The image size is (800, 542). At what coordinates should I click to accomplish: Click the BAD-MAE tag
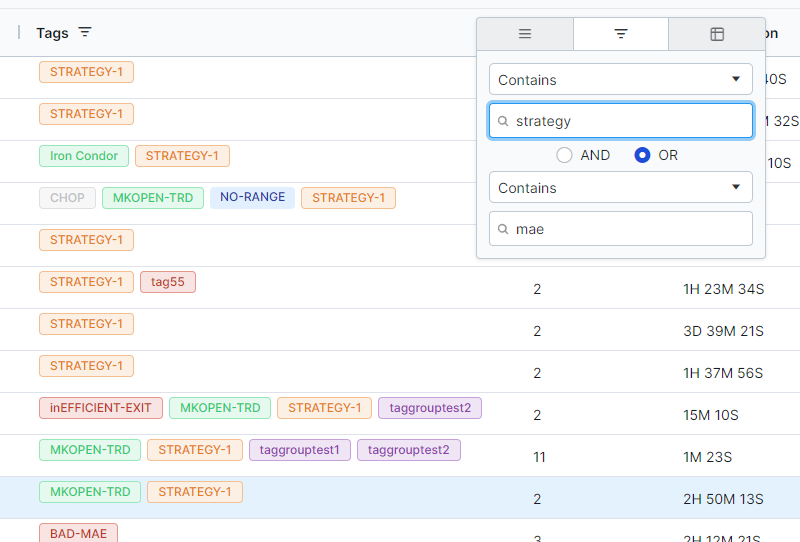[78, 533]
